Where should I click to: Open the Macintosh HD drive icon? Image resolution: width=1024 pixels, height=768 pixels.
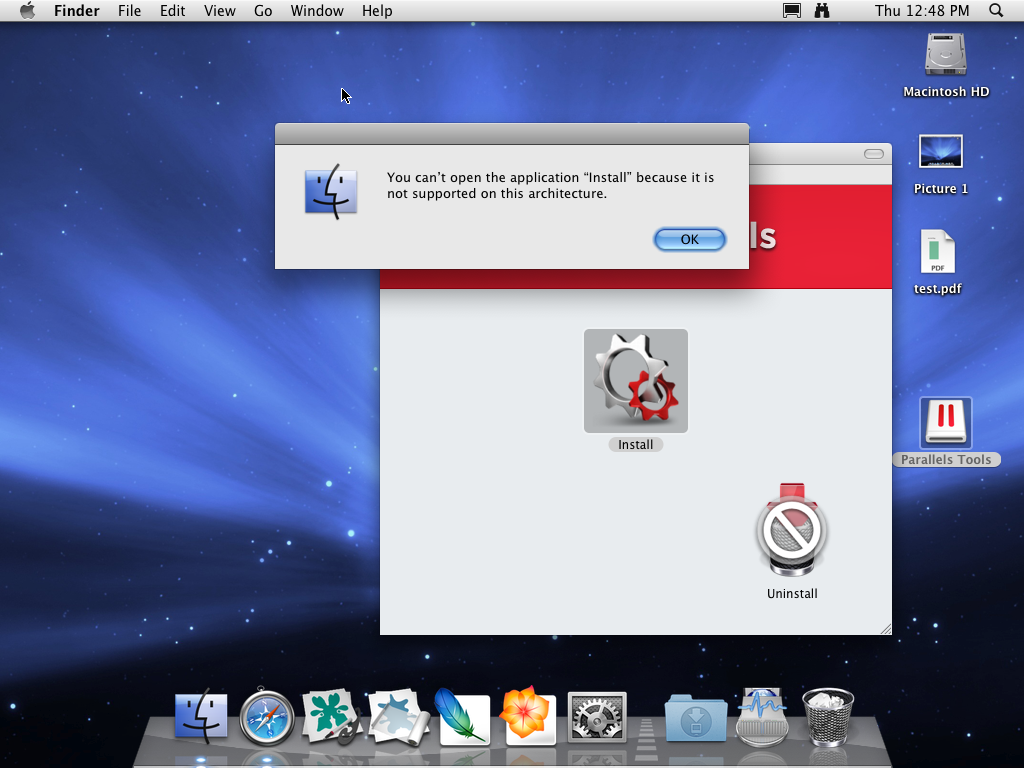[x=946, y=54]
